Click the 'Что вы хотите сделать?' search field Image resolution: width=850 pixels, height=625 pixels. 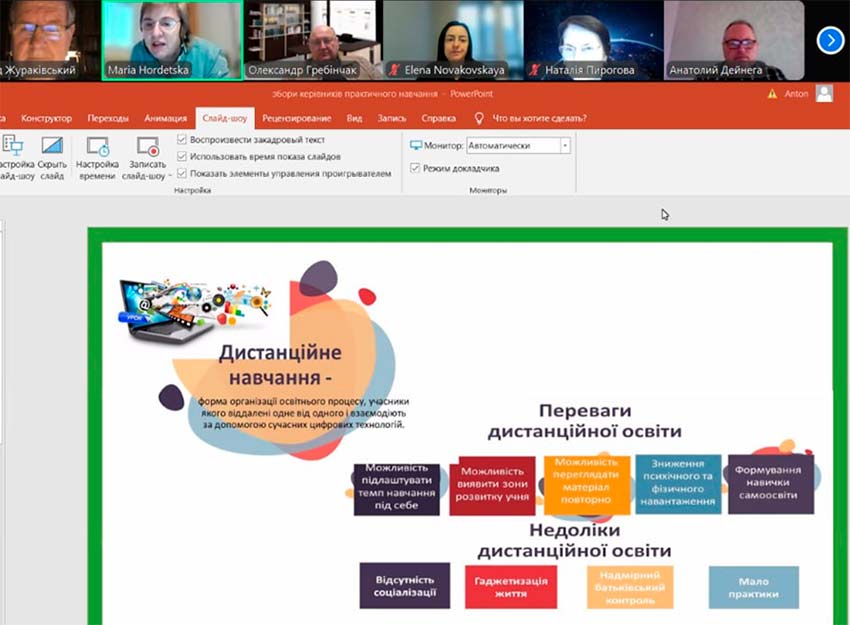point(539,118)
